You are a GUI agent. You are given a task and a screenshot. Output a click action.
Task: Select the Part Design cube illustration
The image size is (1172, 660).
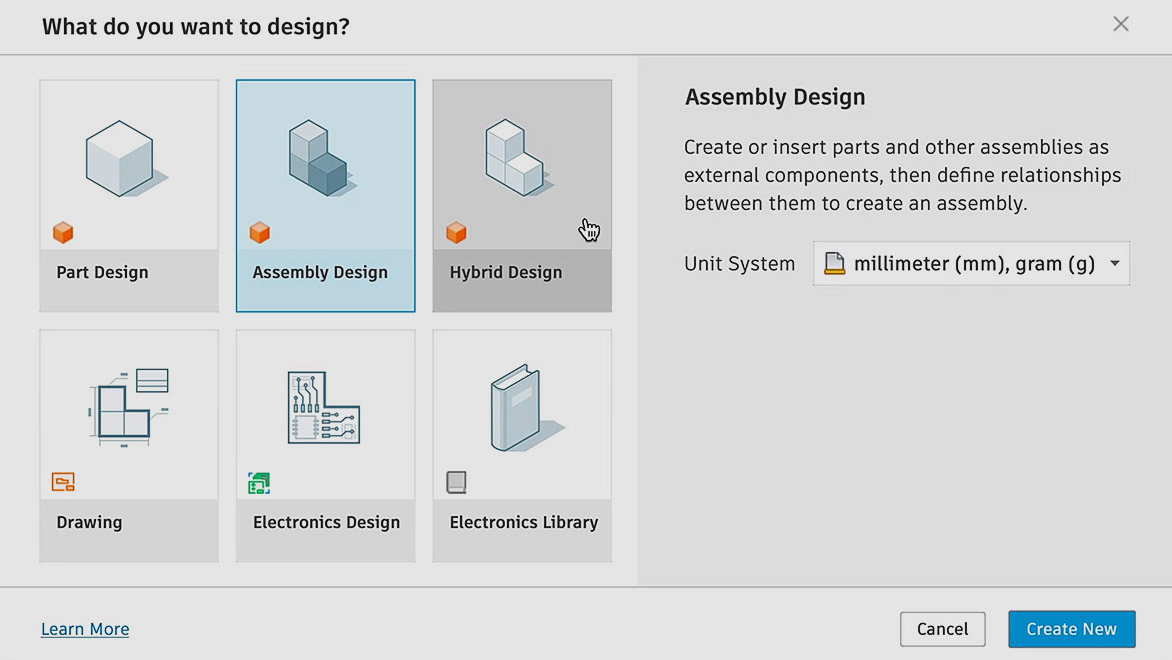pos(121,158)
